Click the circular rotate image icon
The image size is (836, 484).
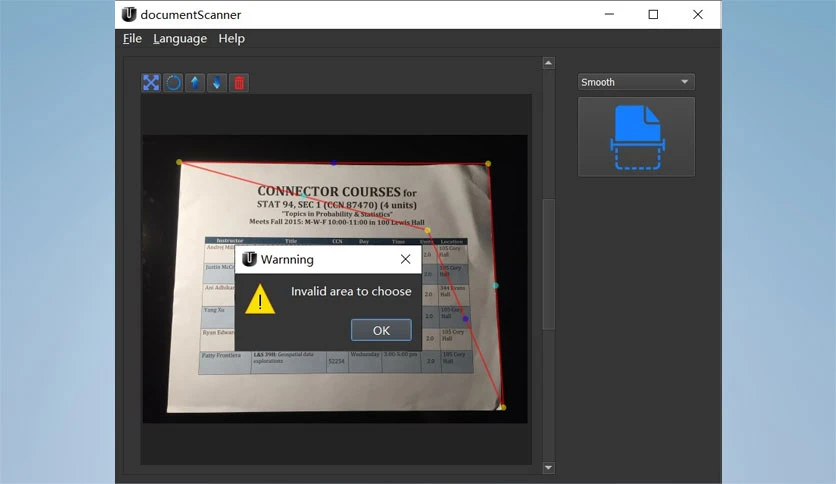click(173, 83)
